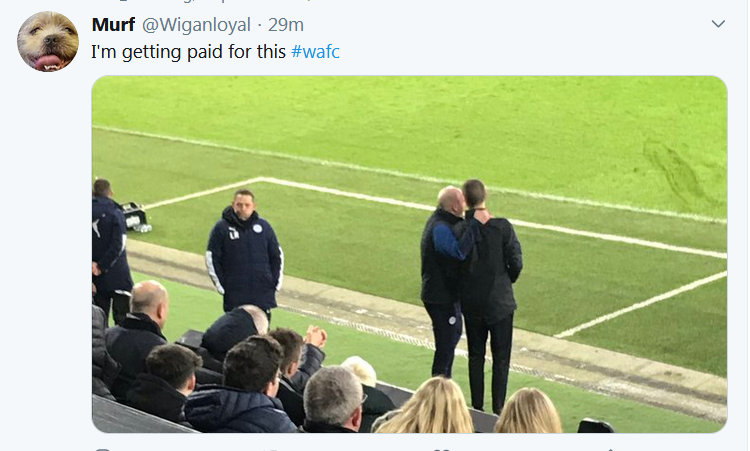Open the tweet options chevron menu

pyautogui.click(x=718, y=24)
